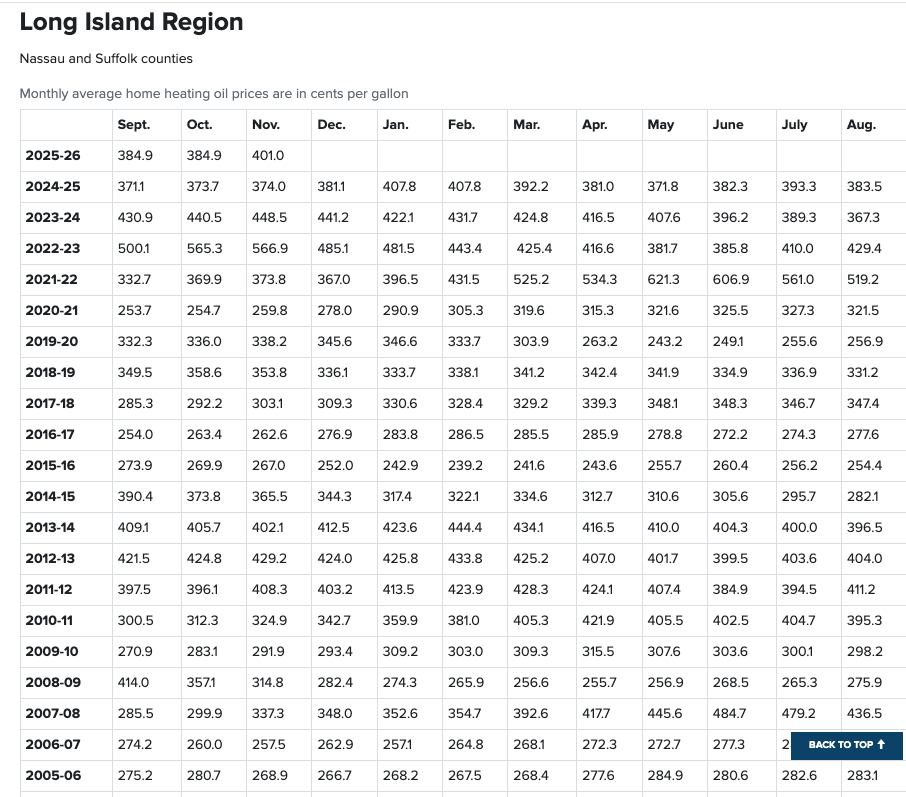Click the 2021-22 May value 621.3
Viewport: 906px width, 797px height.
[663, 280]
